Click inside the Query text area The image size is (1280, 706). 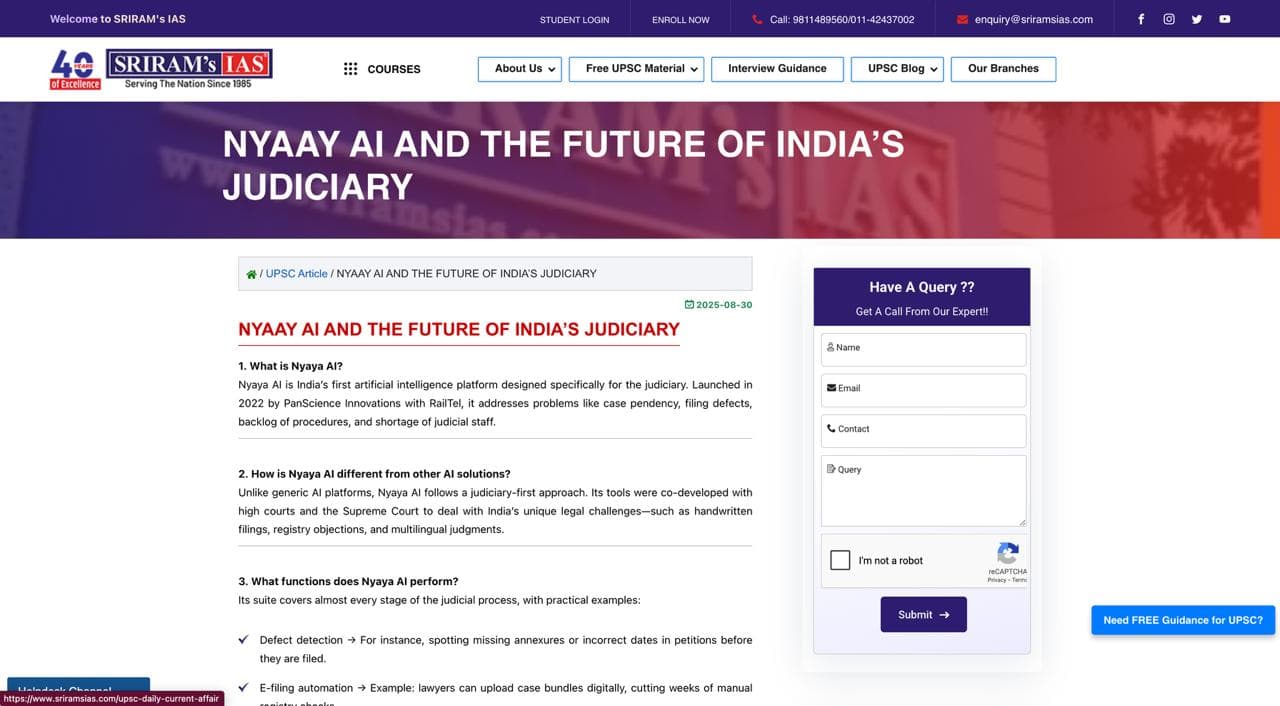pos(922,490)
